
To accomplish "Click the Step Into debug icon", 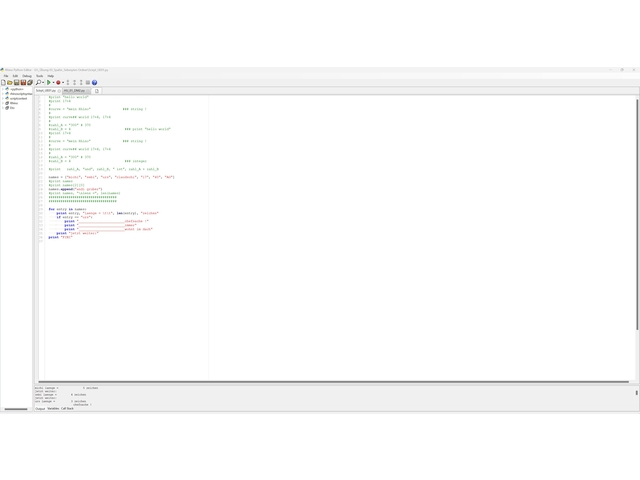I will point(68,82).
